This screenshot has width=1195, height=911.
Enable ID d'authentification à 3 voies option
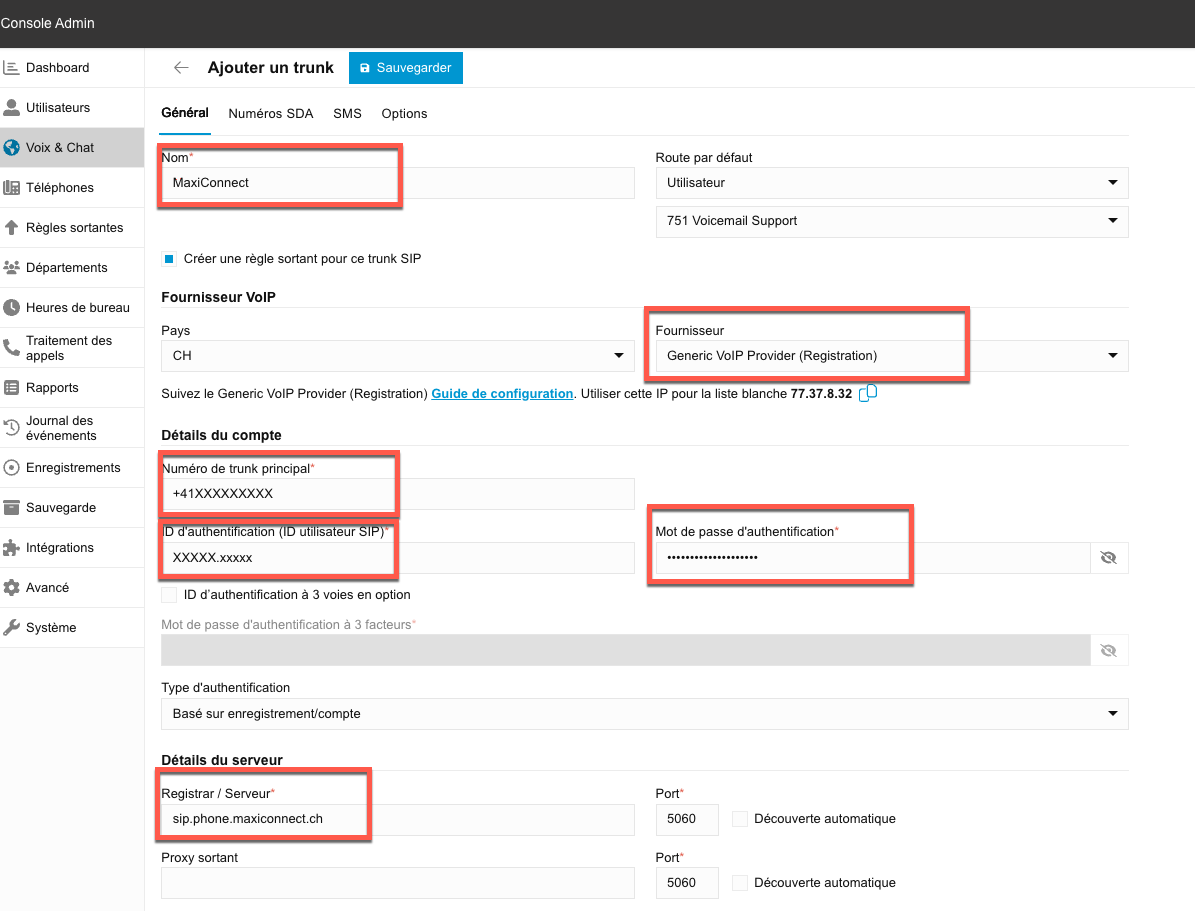(169, 595)
